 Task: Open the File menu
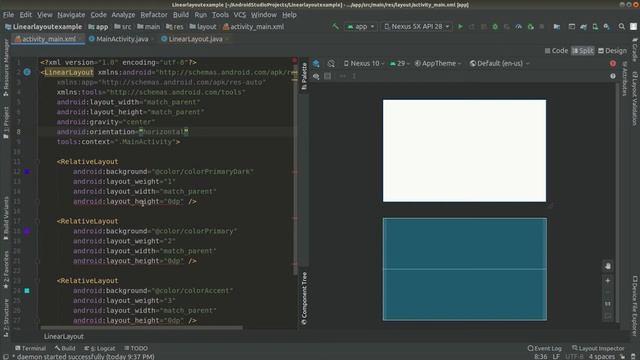click(x=8, y=15)
